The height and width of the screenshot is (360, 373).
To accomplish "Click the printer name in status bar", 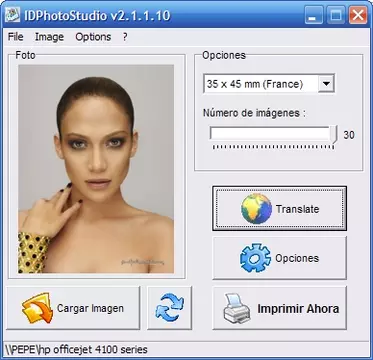I will [75, 350].
